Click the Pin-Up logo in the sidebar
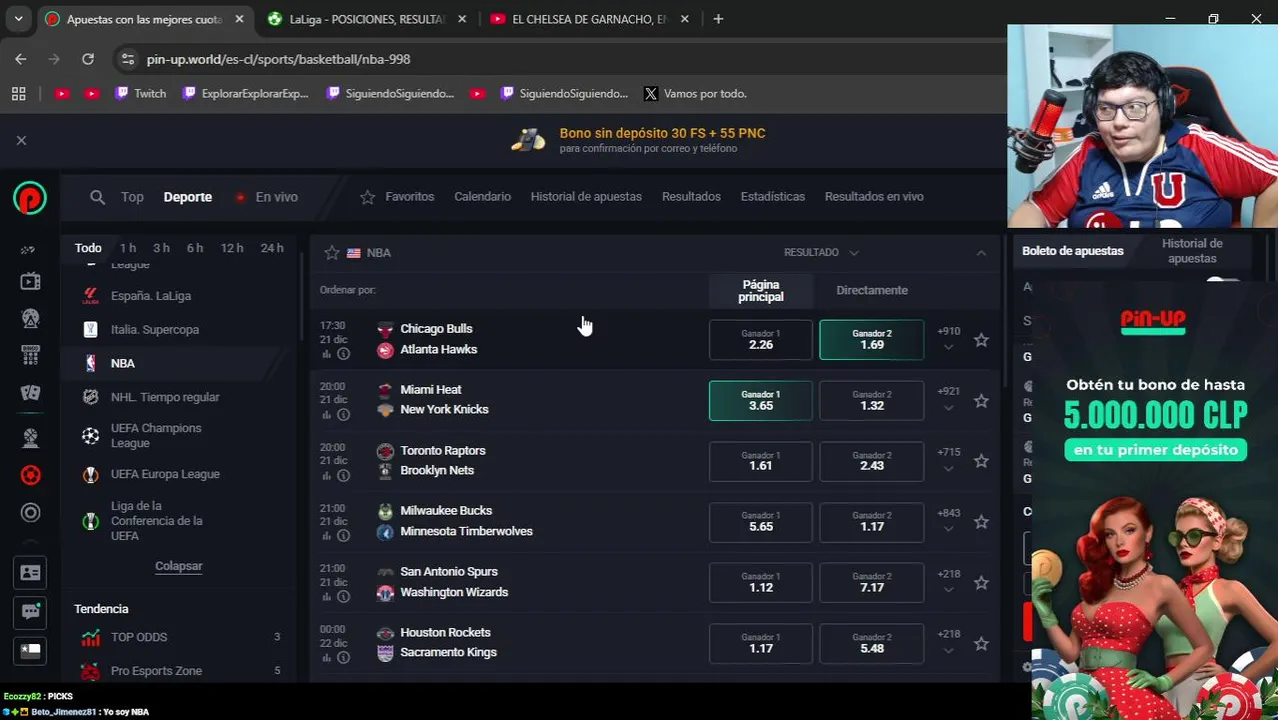 30,198
